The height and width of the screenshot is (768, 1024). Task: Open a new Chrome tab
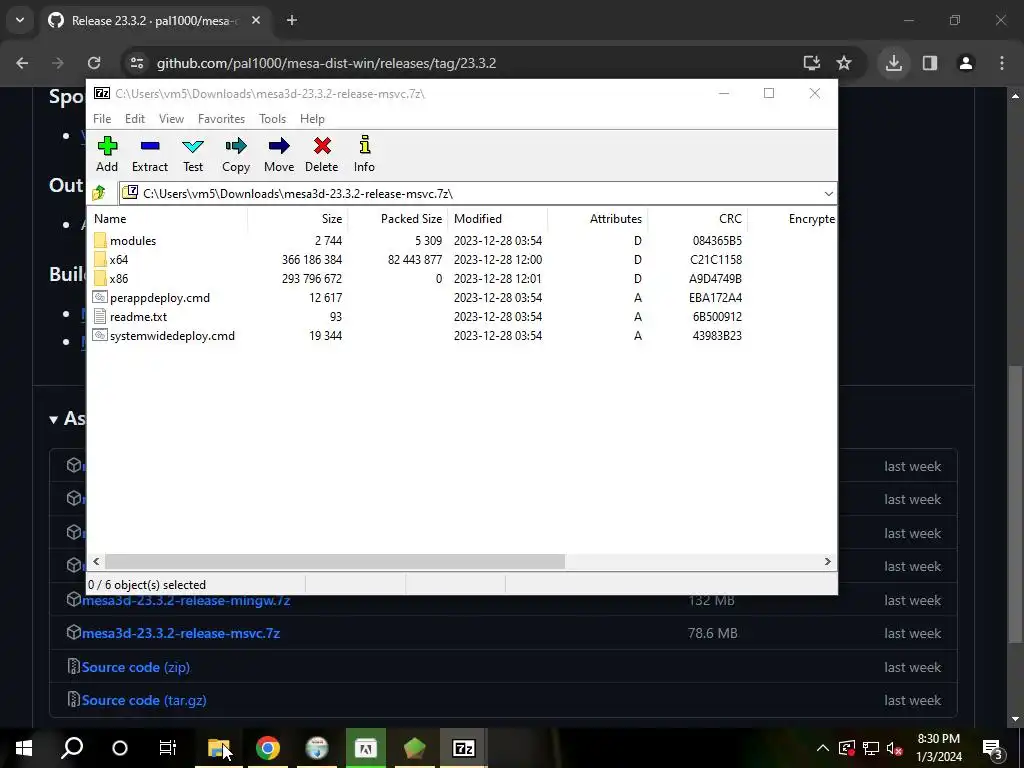click(292, 20)
